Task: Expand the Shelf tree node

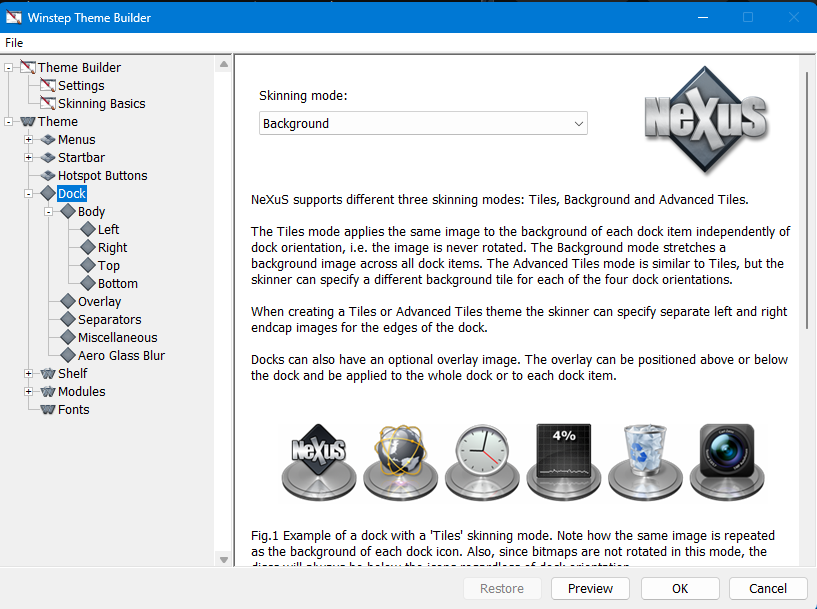Action: [x=29, y=374]
